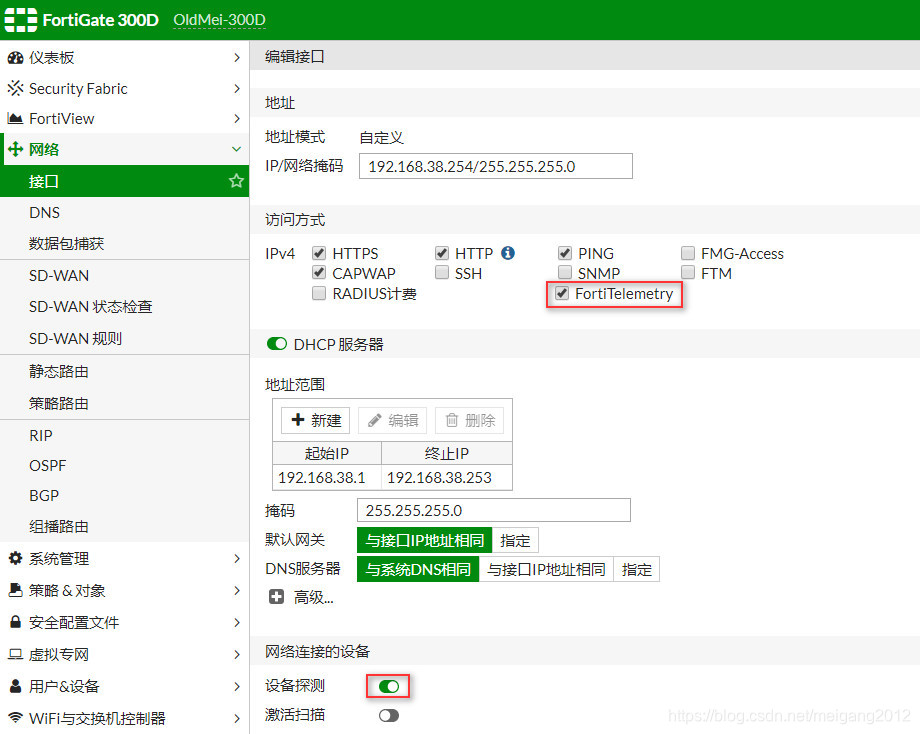
Task: Click the 掩码 input field
Action: point(494,510)
